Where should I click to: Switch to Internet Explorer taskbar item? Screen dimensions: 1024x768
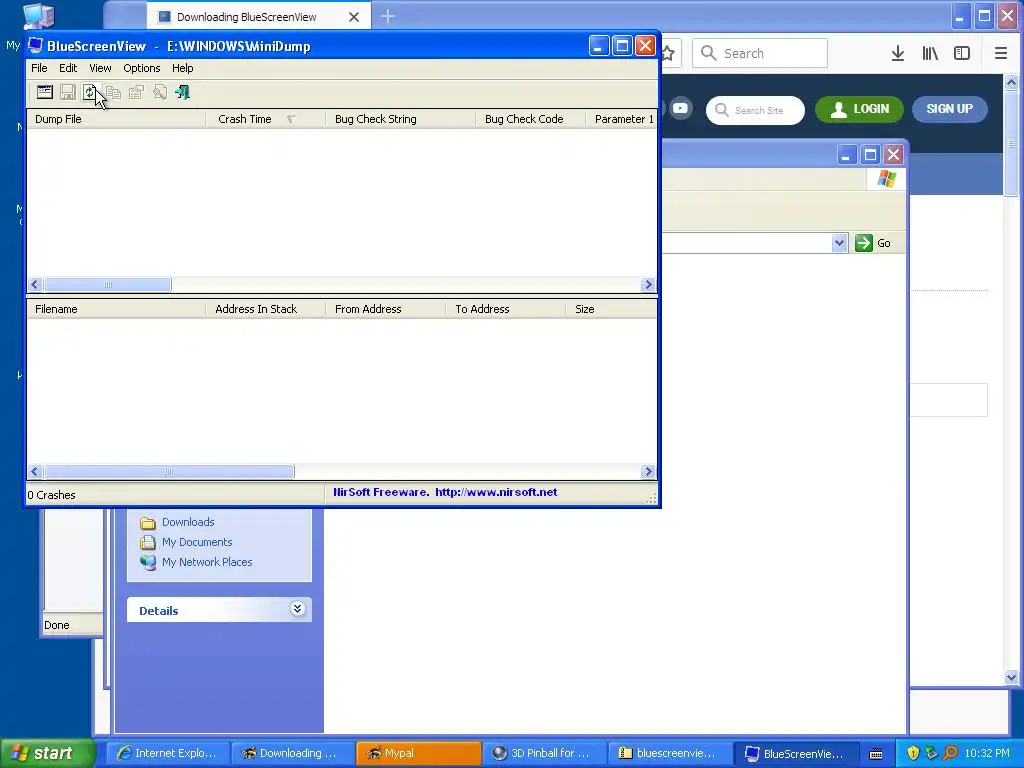(168, 753)
